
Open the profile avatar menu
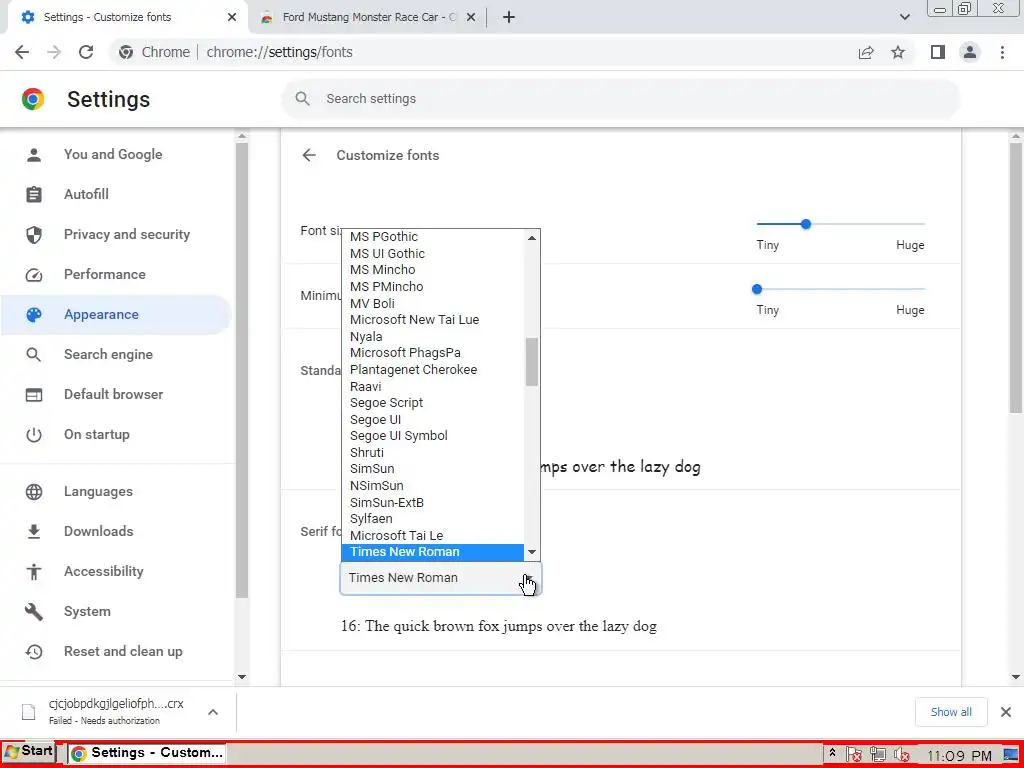point(970,52)
